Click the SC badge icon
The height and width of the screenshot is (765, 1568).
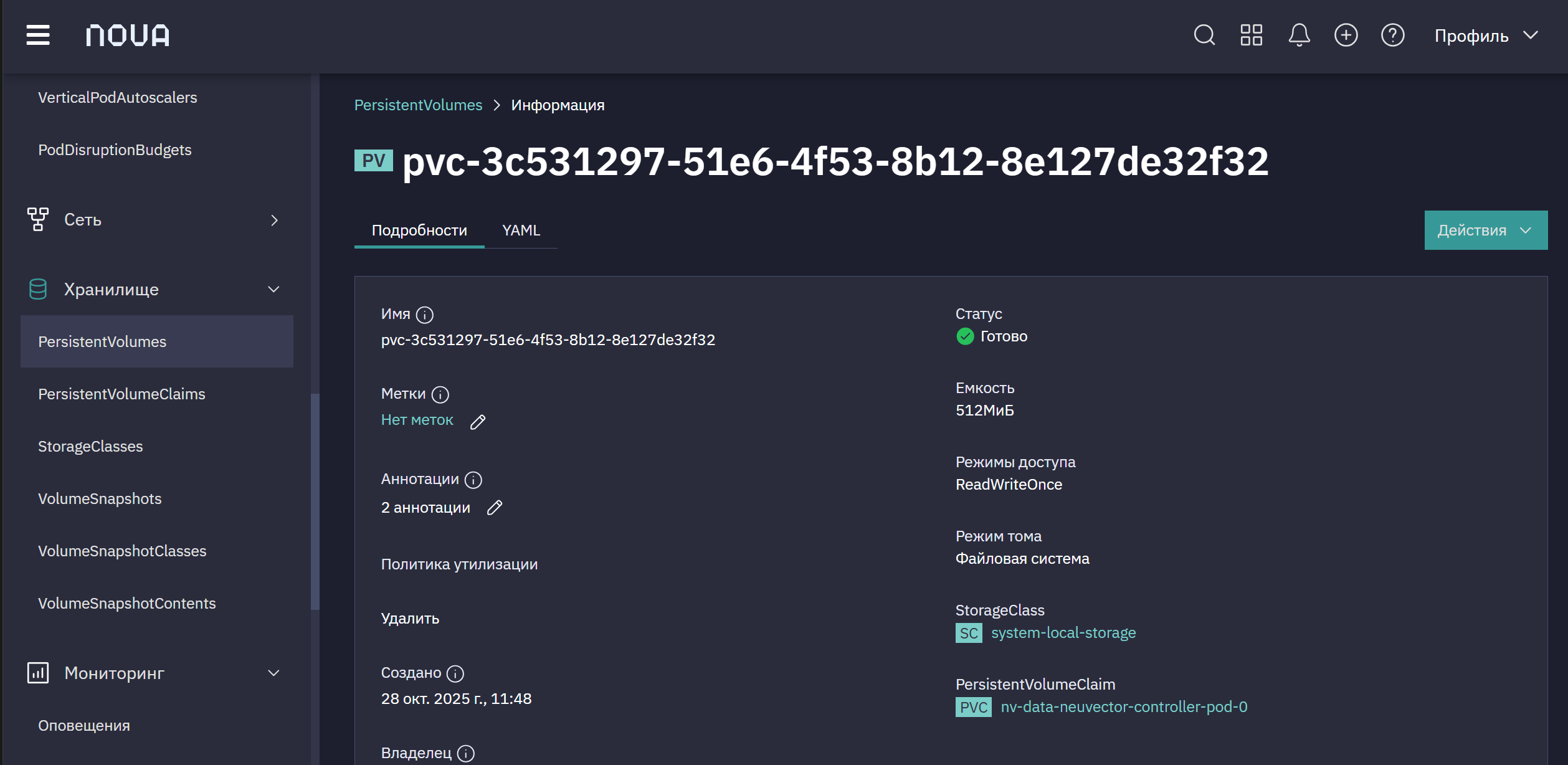point(969,633)
